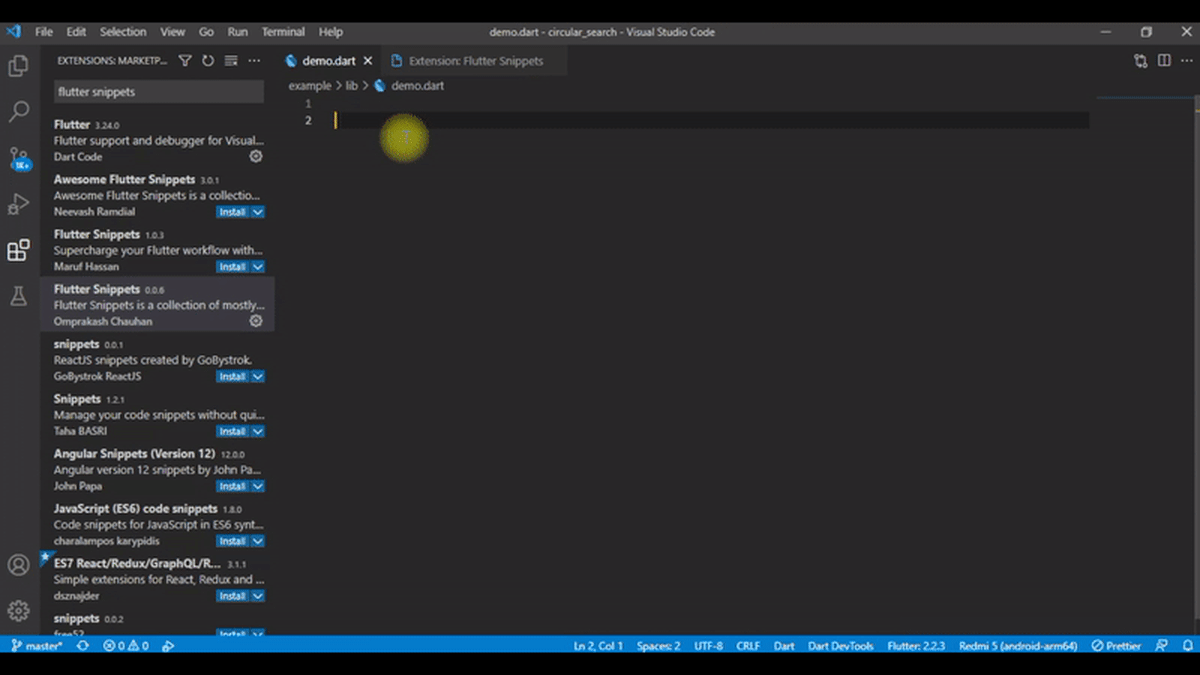Click Ln 2, Col 1 in status bar
The height and width of the screenshot is (675, 1200).
tap(598, 646)
